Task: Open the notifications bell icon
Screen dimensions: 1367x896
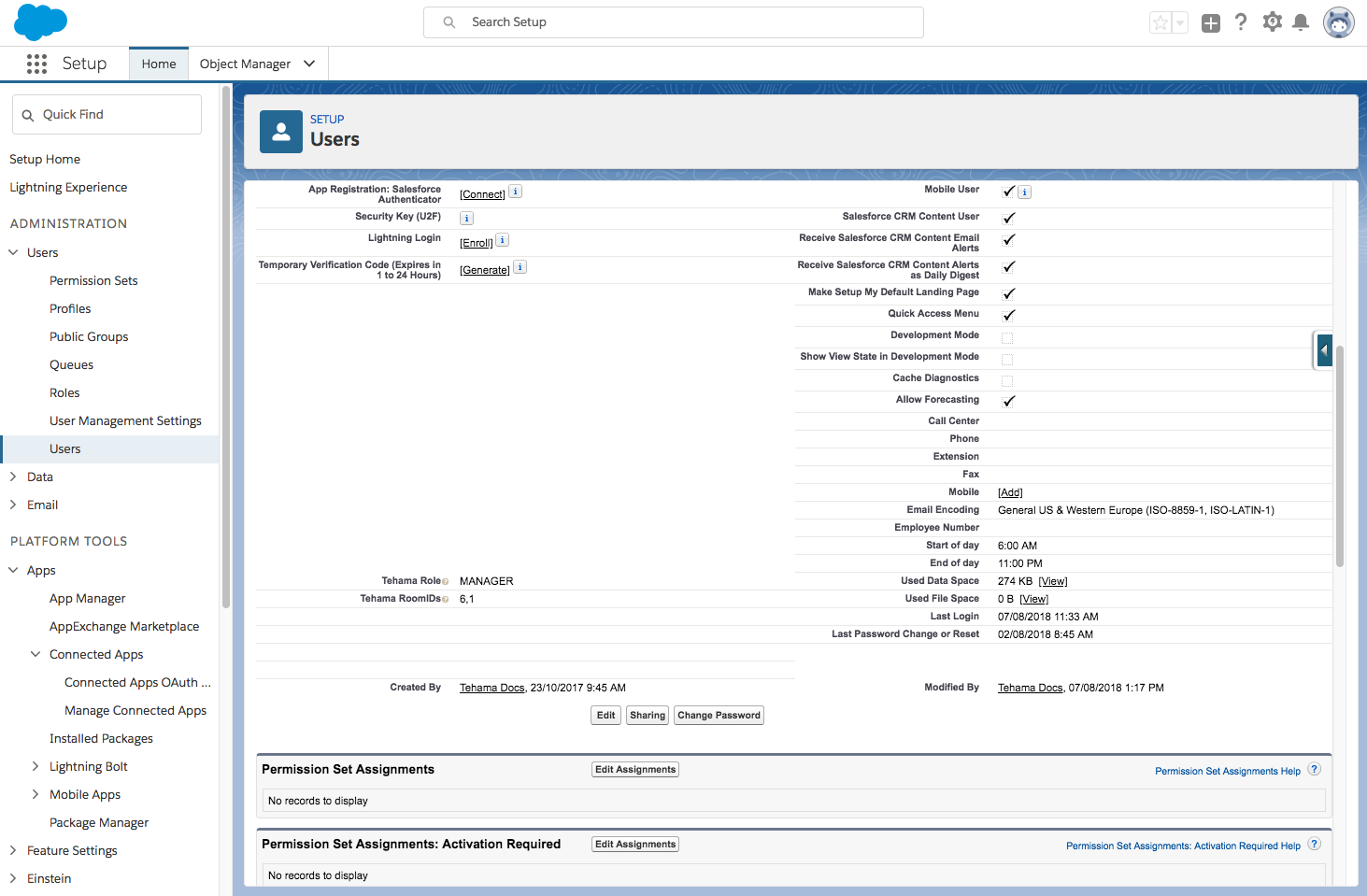Action: [x=1301, y=22]
